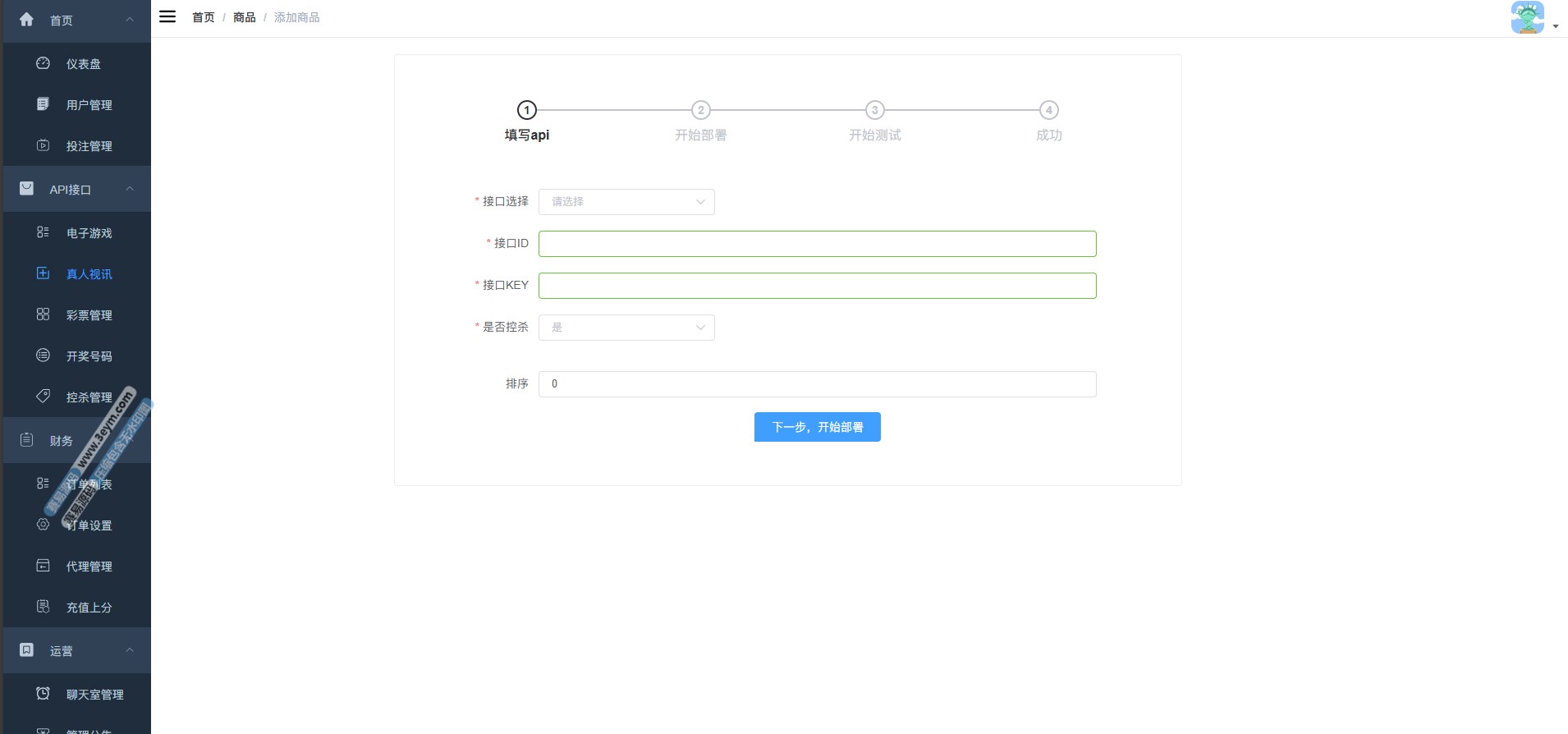Click the 用户管理 document icon
Image resolution: width=1568 pixels, height=734 pixels.
(44, 104)
